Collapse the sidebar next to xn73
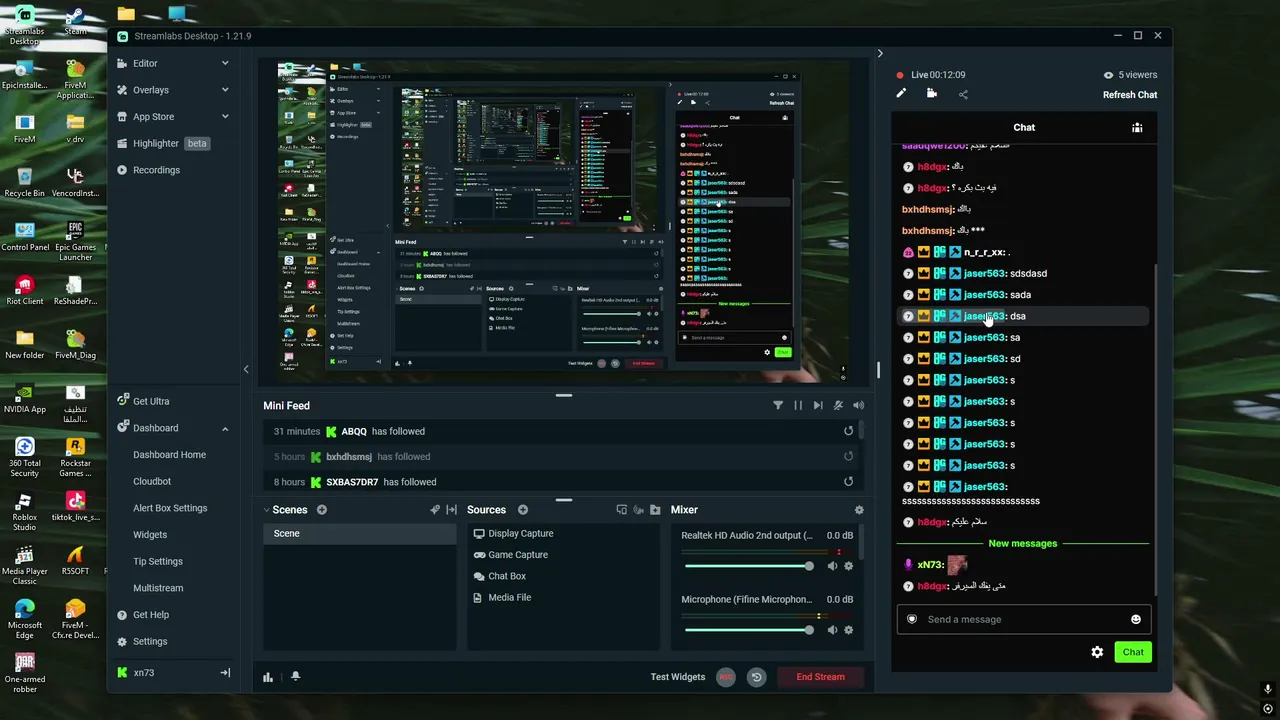This screenshot has width=1280, height=720. [x=225, y=673]
